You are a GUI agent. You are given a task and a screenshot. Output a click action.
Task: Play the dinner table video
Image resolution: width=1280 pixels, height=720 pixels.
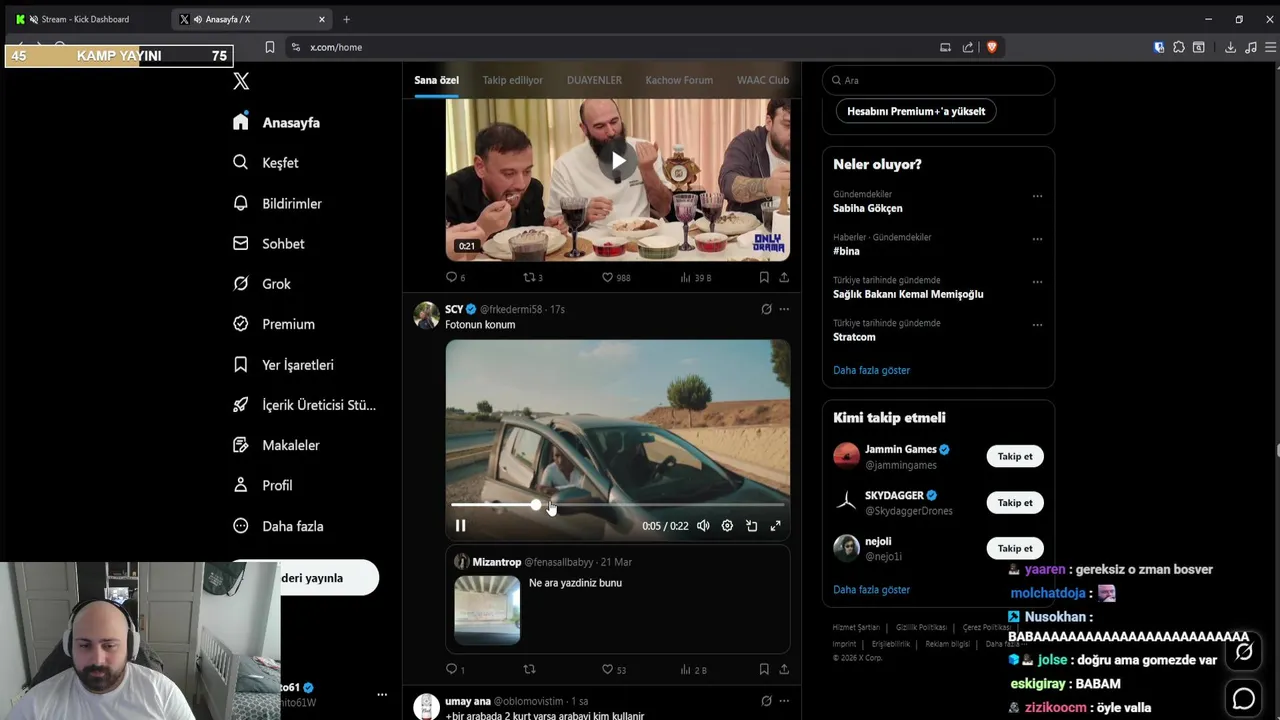tap(618, 160)
